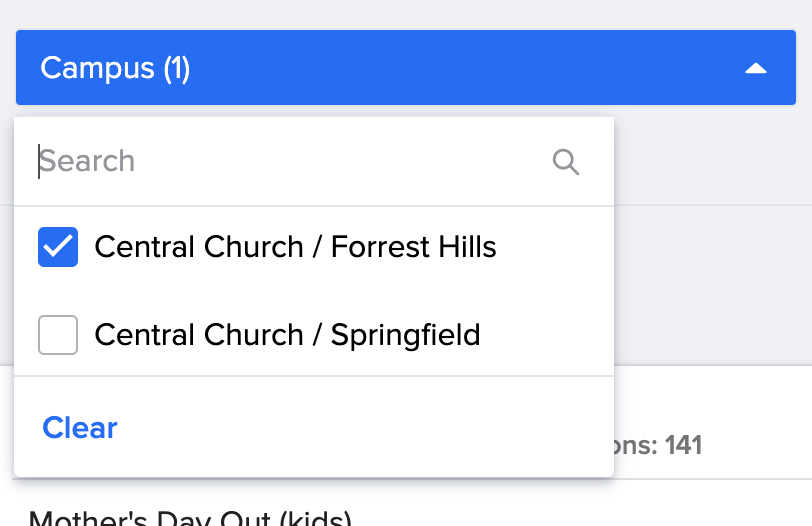Select the Central Church / Forrest Hills option text
812x526 pixels.
[x=295, y=247]
